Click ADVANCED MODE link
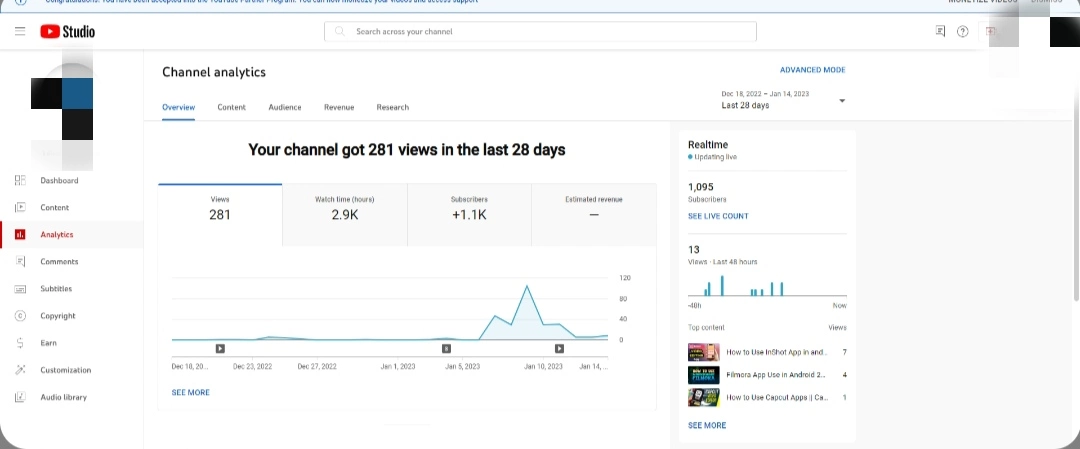Image resolution: width=1080 pixels, height=449 pixels. click(812, 70)
